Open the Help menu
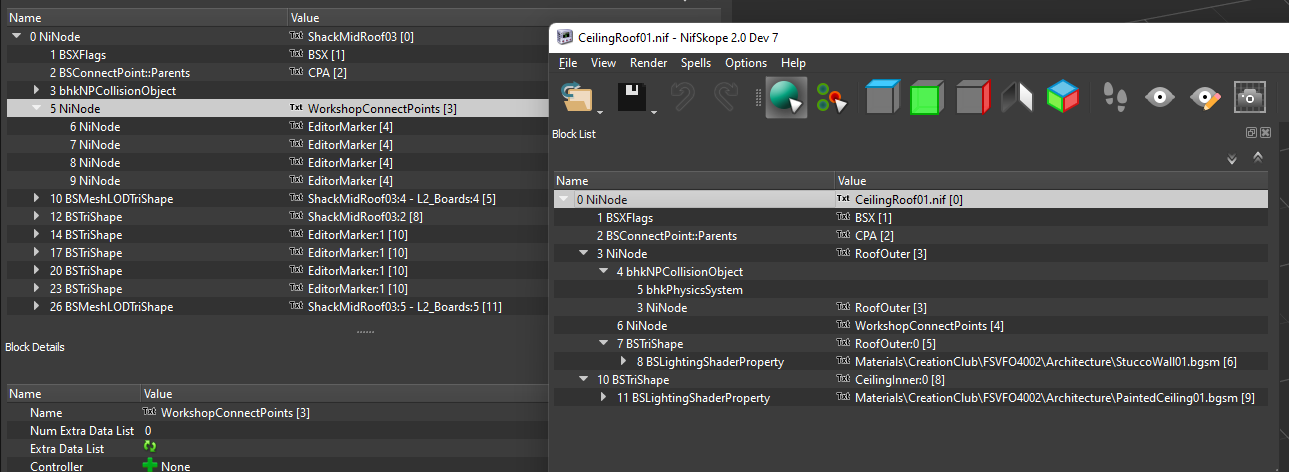Image resolution: width=1289 pixels, height=472 pixels. point(793,63)
